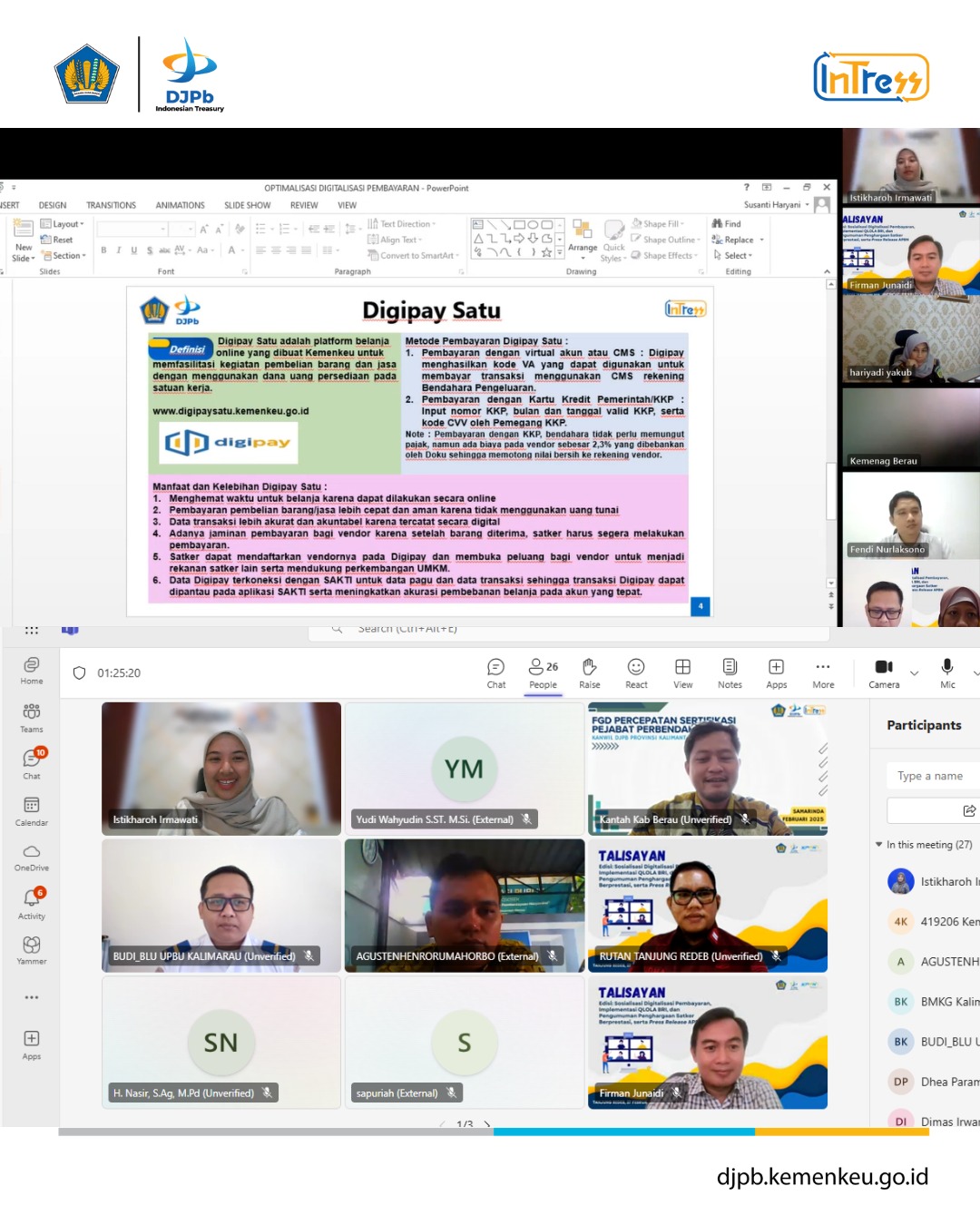Select Kantah Kab Berau video tile

(708, 769)
